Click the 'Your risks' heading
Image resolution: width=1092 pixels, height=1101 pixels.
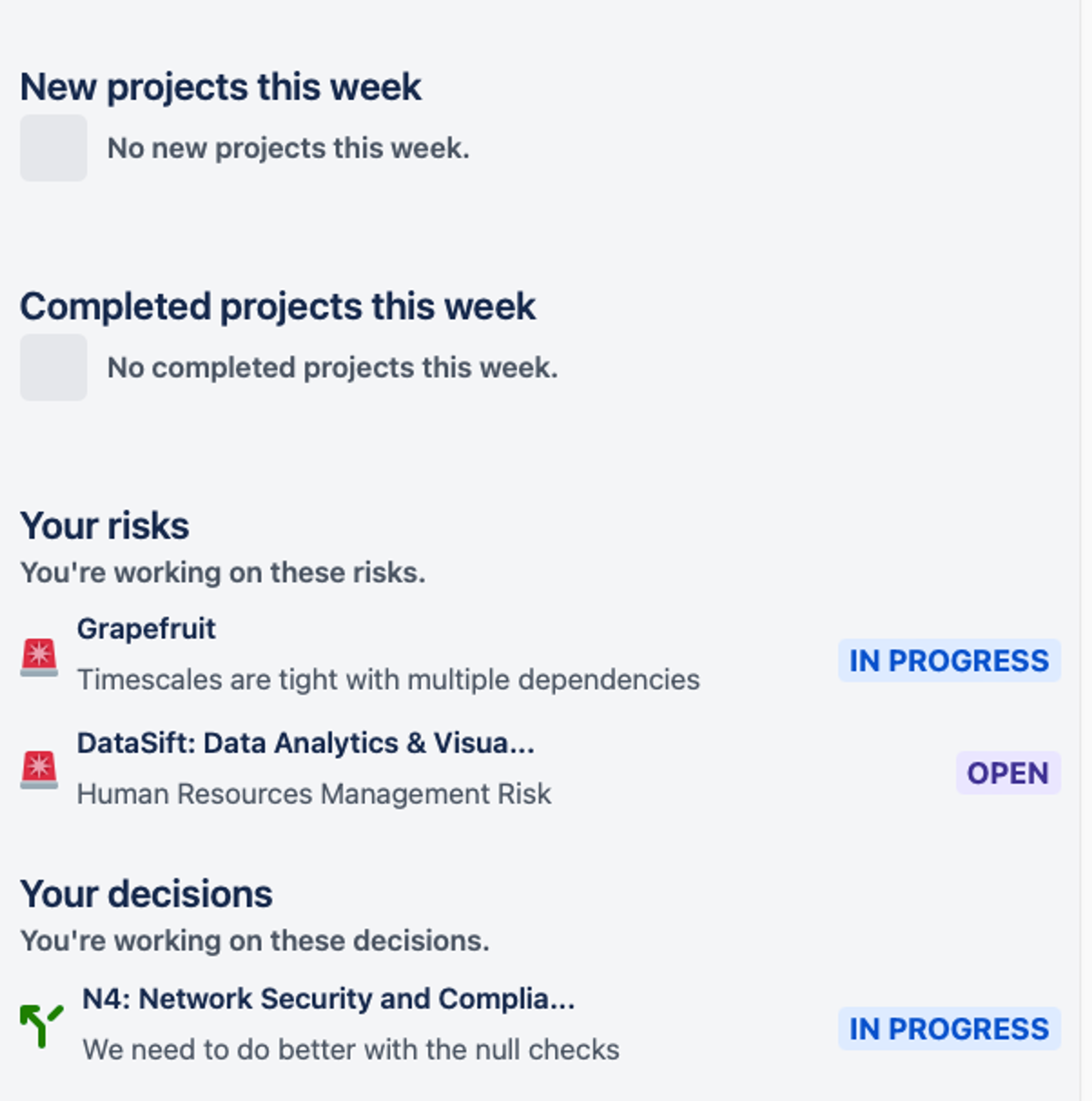pyautogui.click(x=105, y=525)
